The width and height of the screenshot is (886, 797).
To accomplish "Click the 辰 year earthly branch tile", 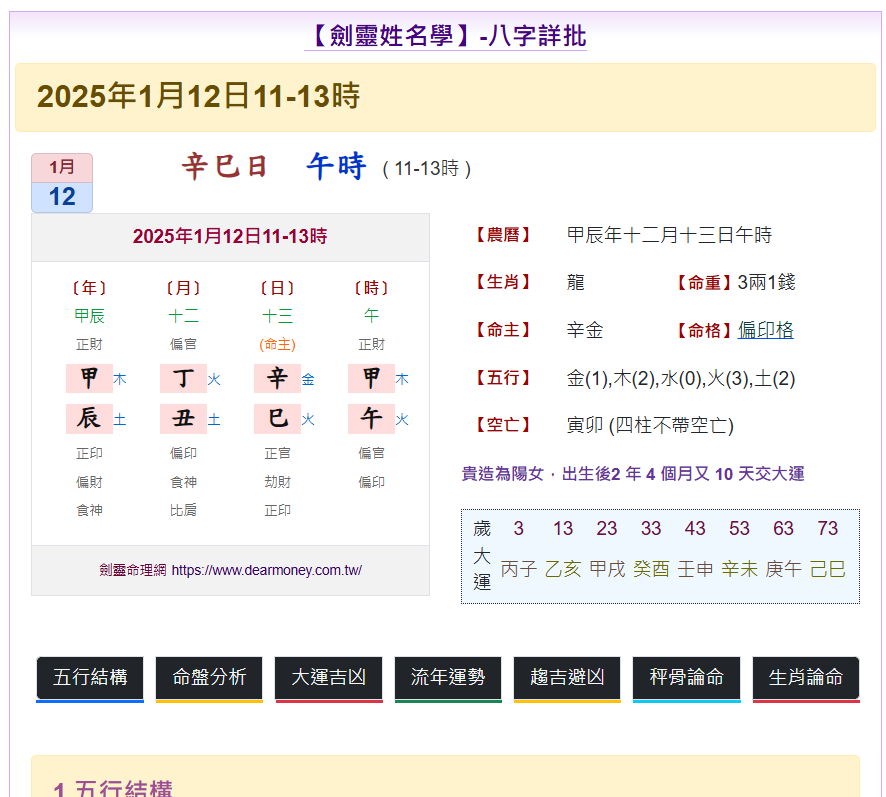I will 89,419.
